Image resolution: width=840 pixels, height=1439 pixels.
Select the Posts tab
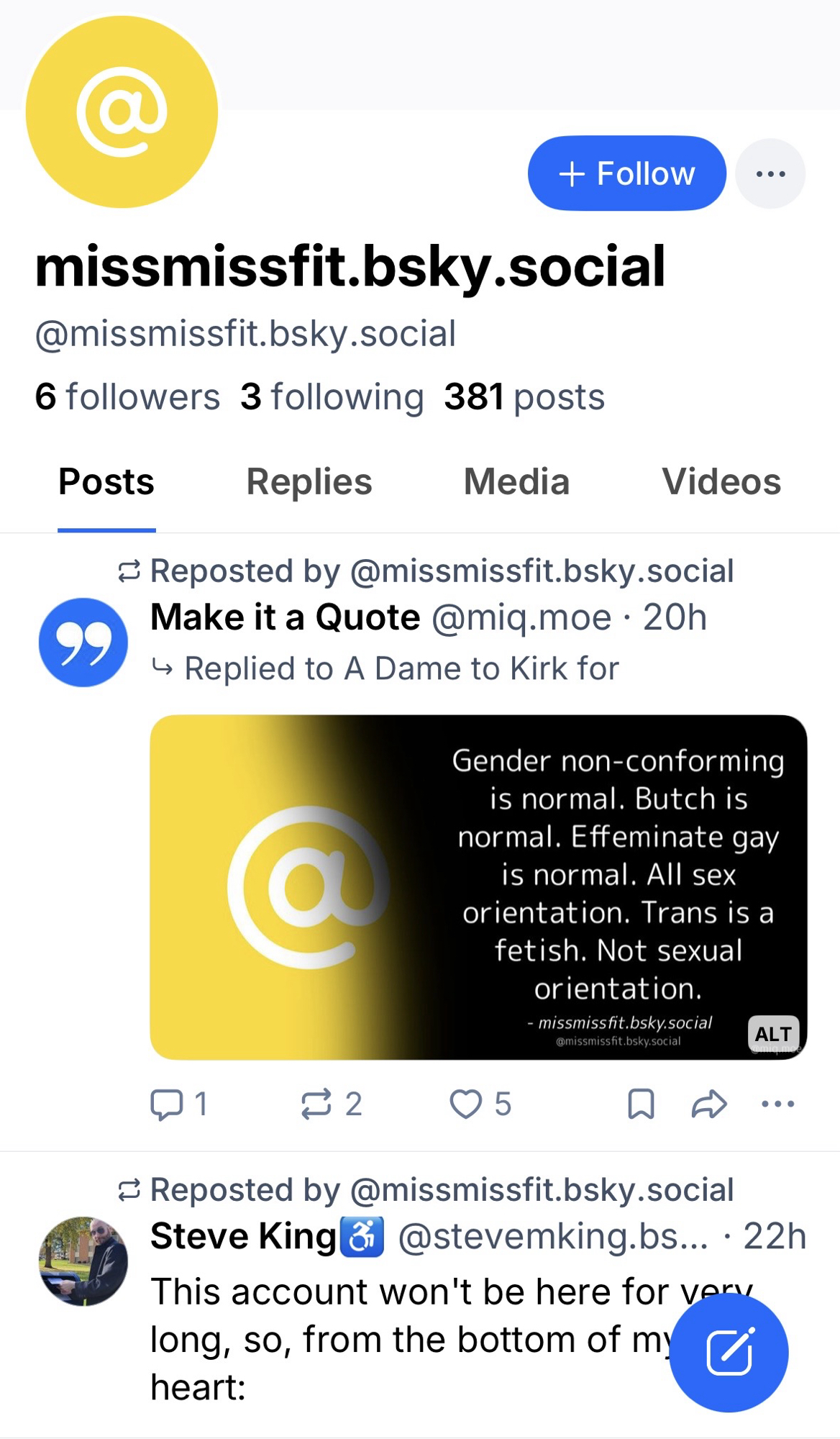pyautogui.click(x=106, y=482)
